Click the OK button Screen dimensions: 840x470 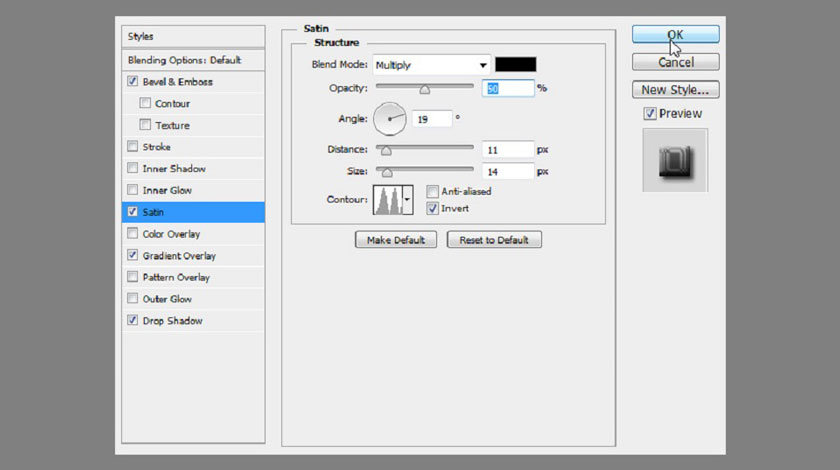676,34
